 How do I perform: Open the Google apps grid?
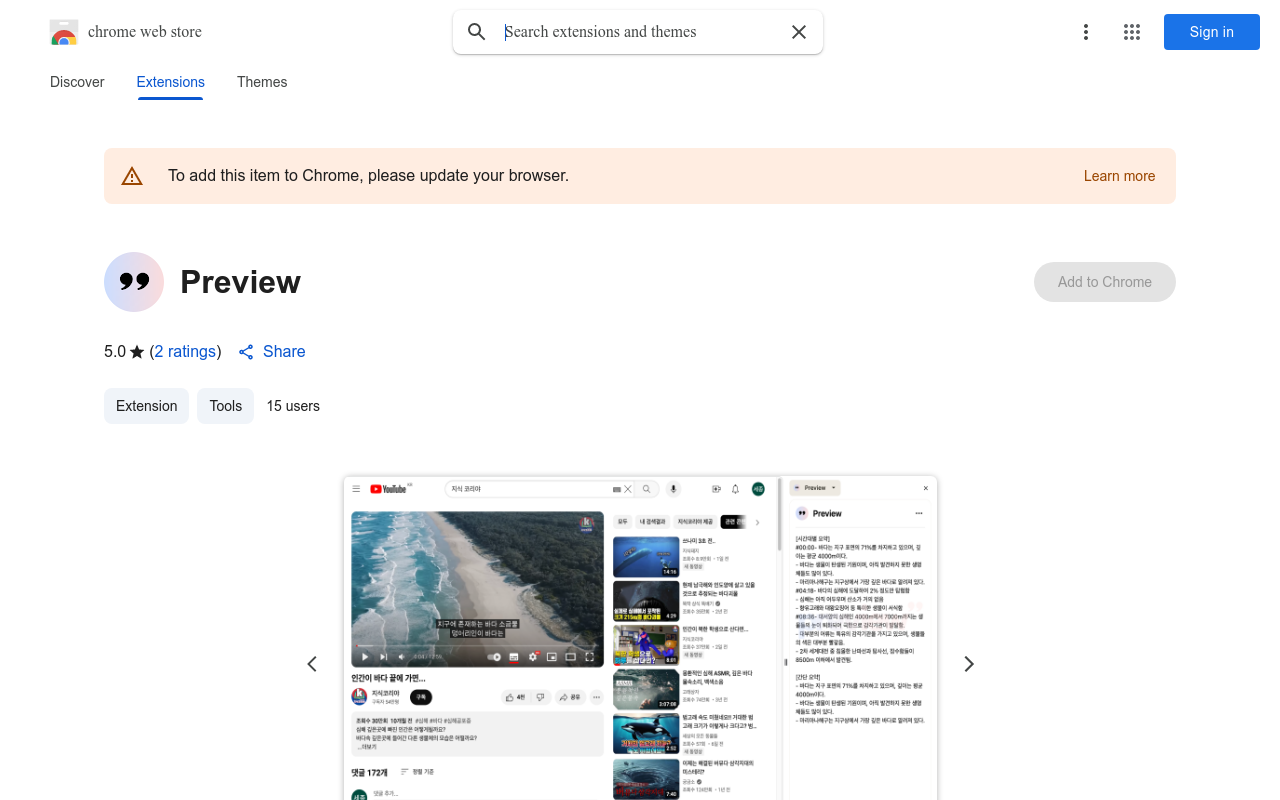click(x=1132, y=32)
